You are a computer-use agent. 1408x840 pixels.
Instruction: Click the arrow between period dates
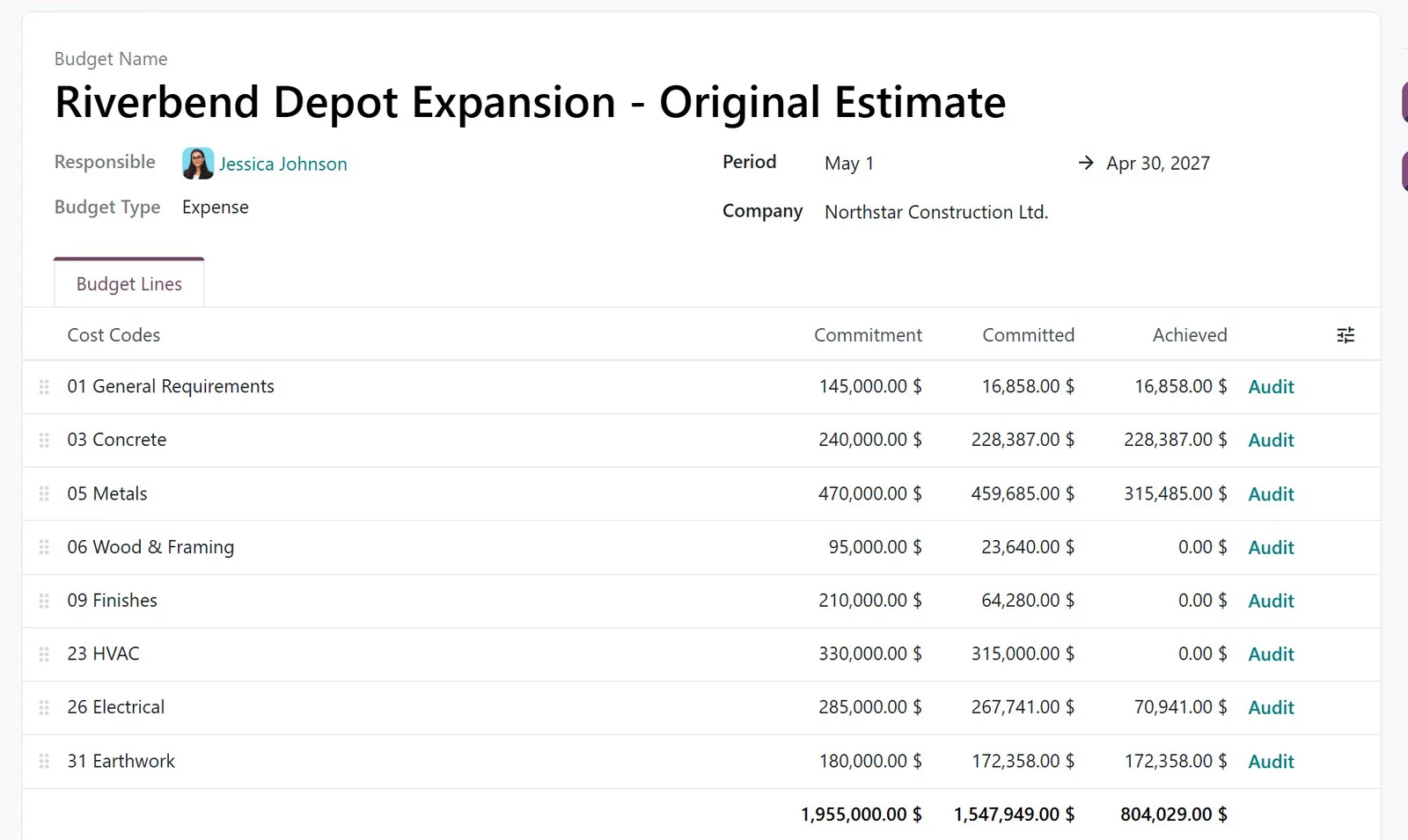(x=1086, y=163)
